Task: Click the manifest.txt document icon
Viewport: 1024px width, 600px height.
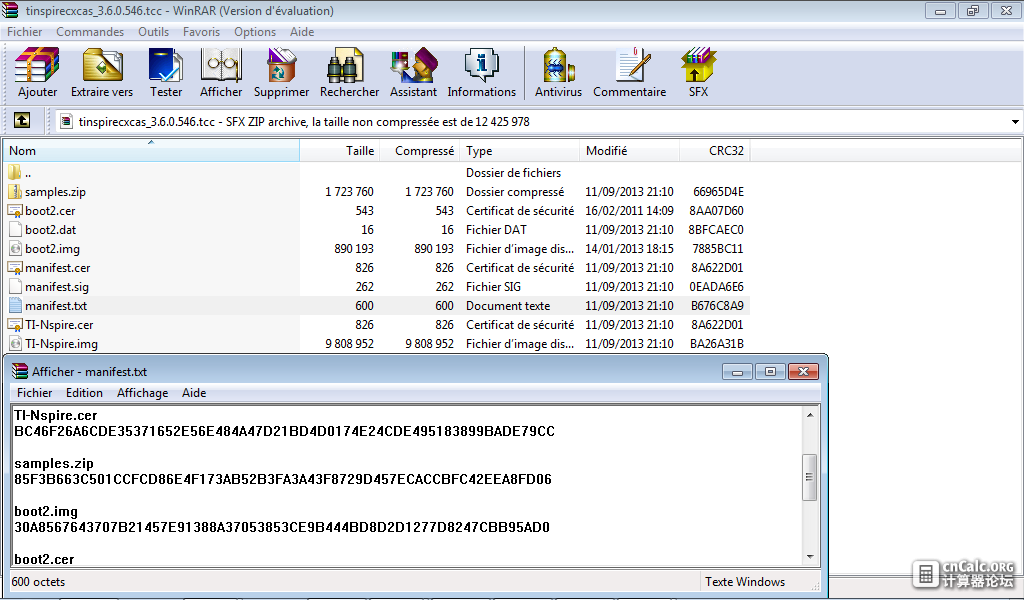Action: [x=15, y=305]
